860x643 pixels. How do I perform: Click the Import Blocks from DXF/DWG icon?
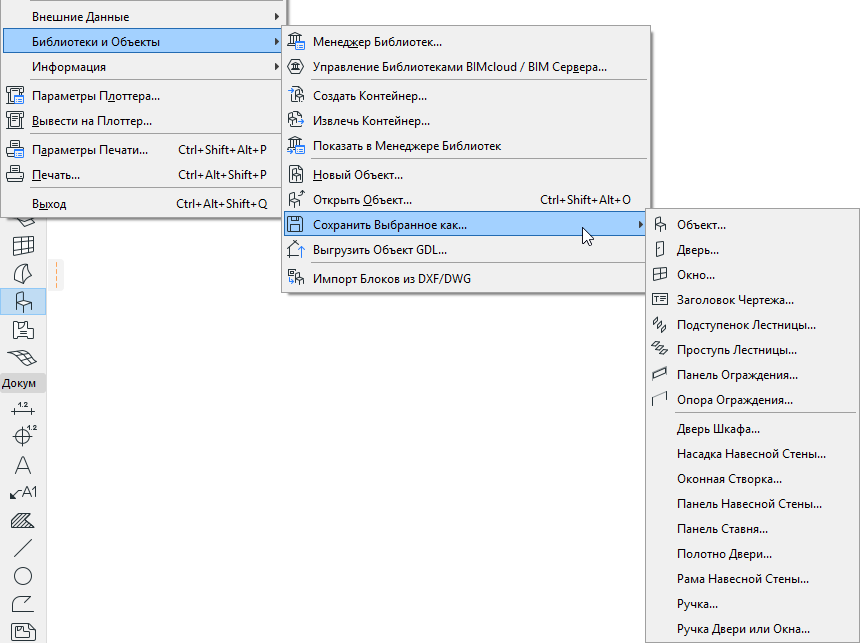click(296, 278)
